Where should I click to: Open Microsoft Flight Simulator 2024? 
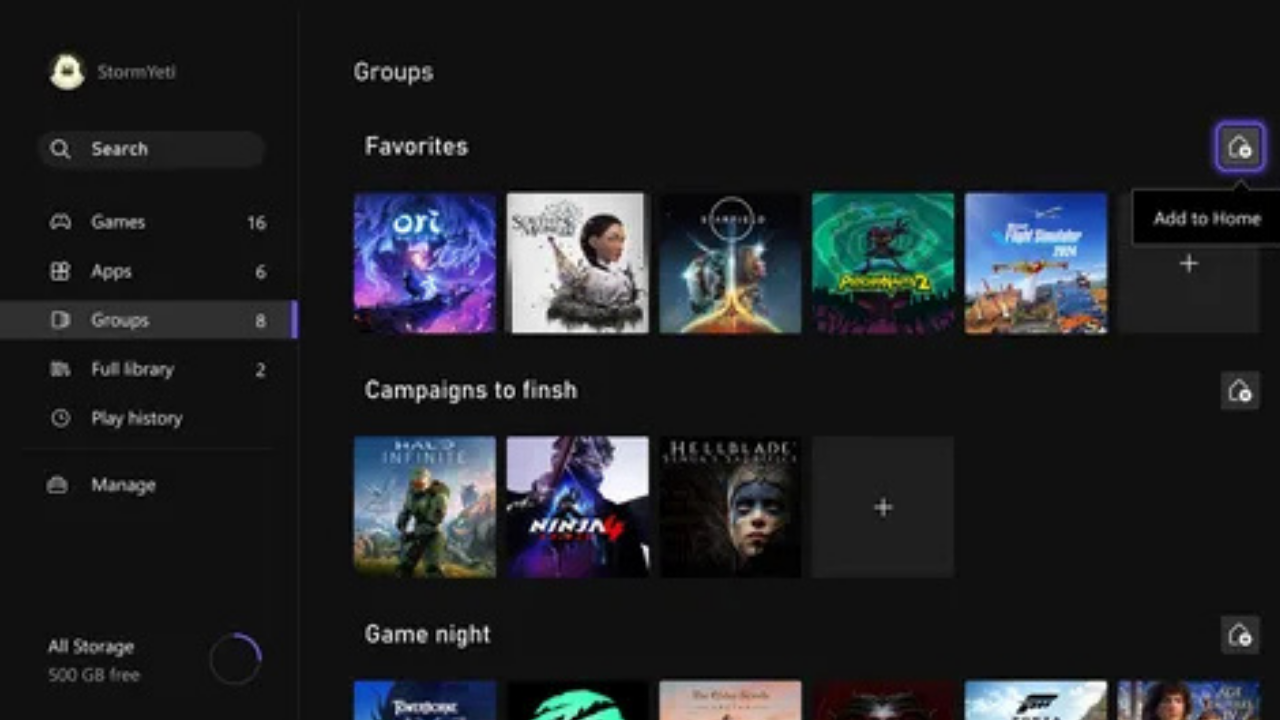(x=1036, y=263)
